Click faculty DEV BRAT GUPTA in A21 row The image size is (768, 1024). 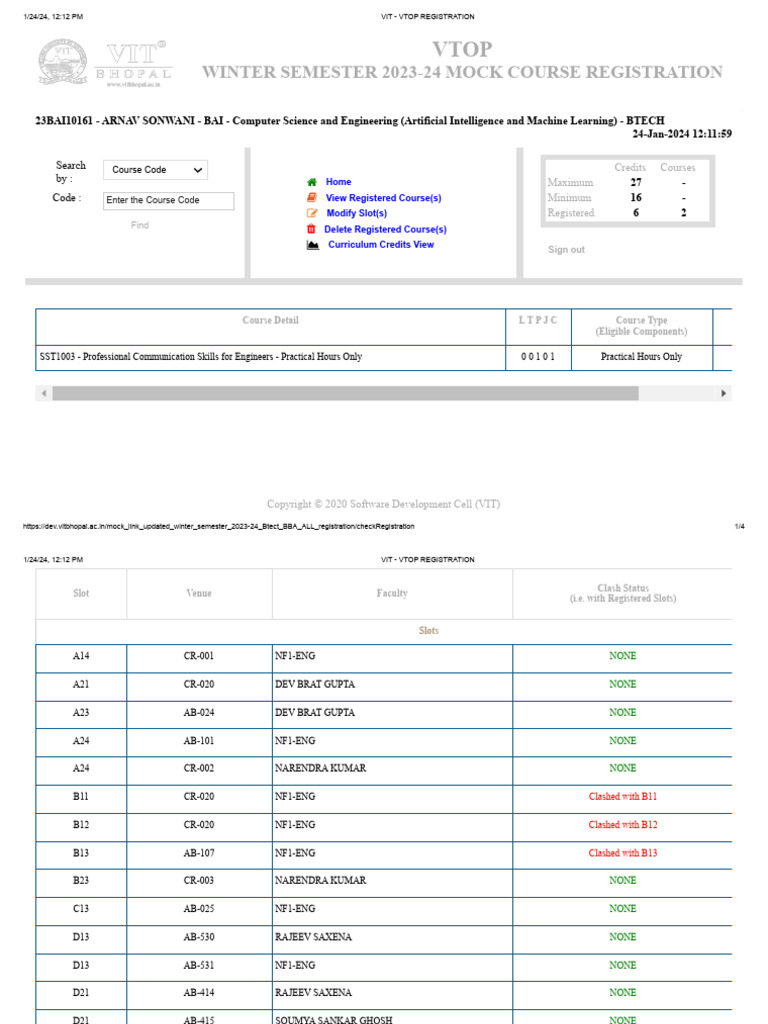315,684
